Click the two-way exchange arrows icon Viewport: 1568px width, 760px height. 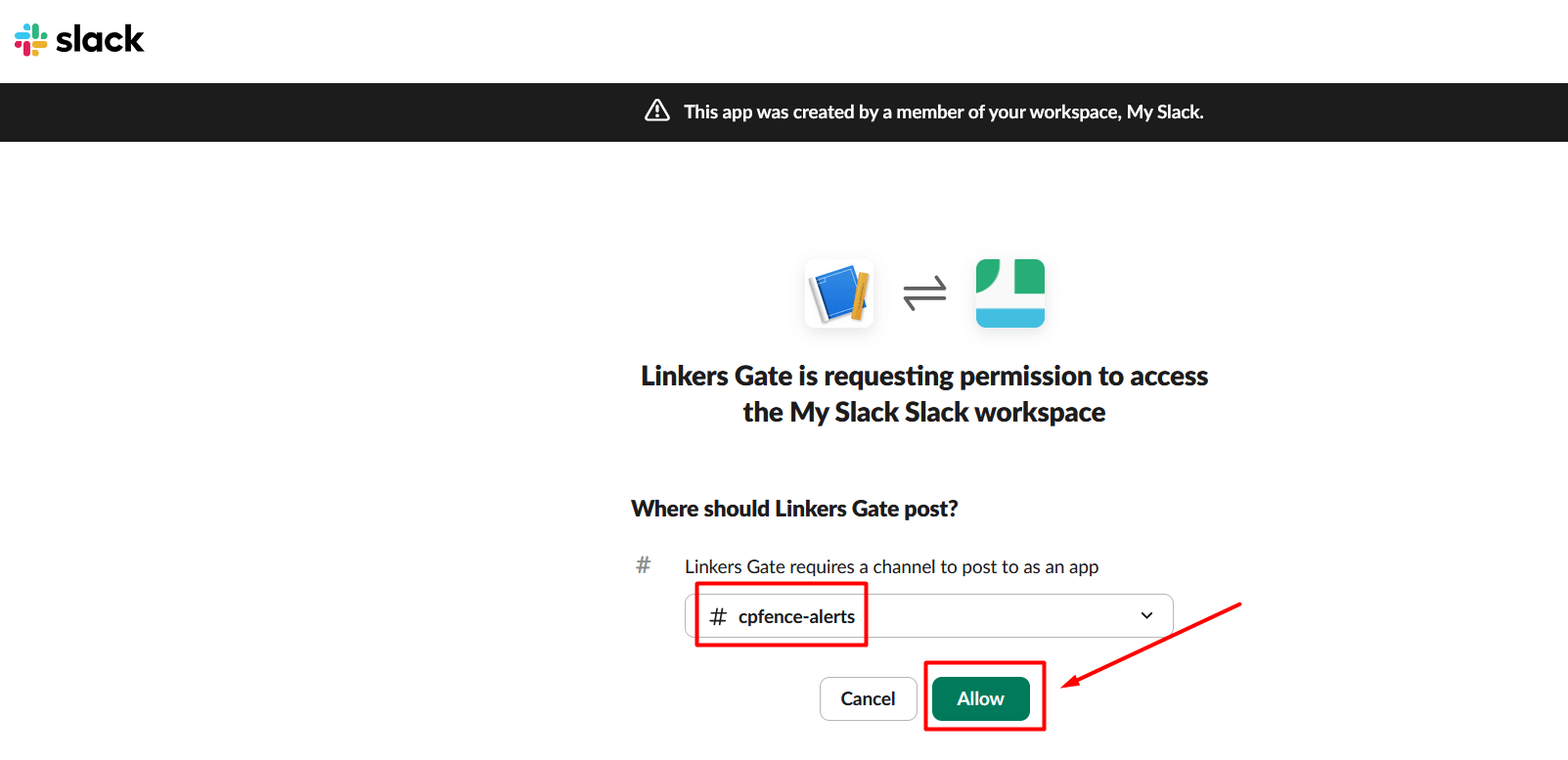[924, 292]
